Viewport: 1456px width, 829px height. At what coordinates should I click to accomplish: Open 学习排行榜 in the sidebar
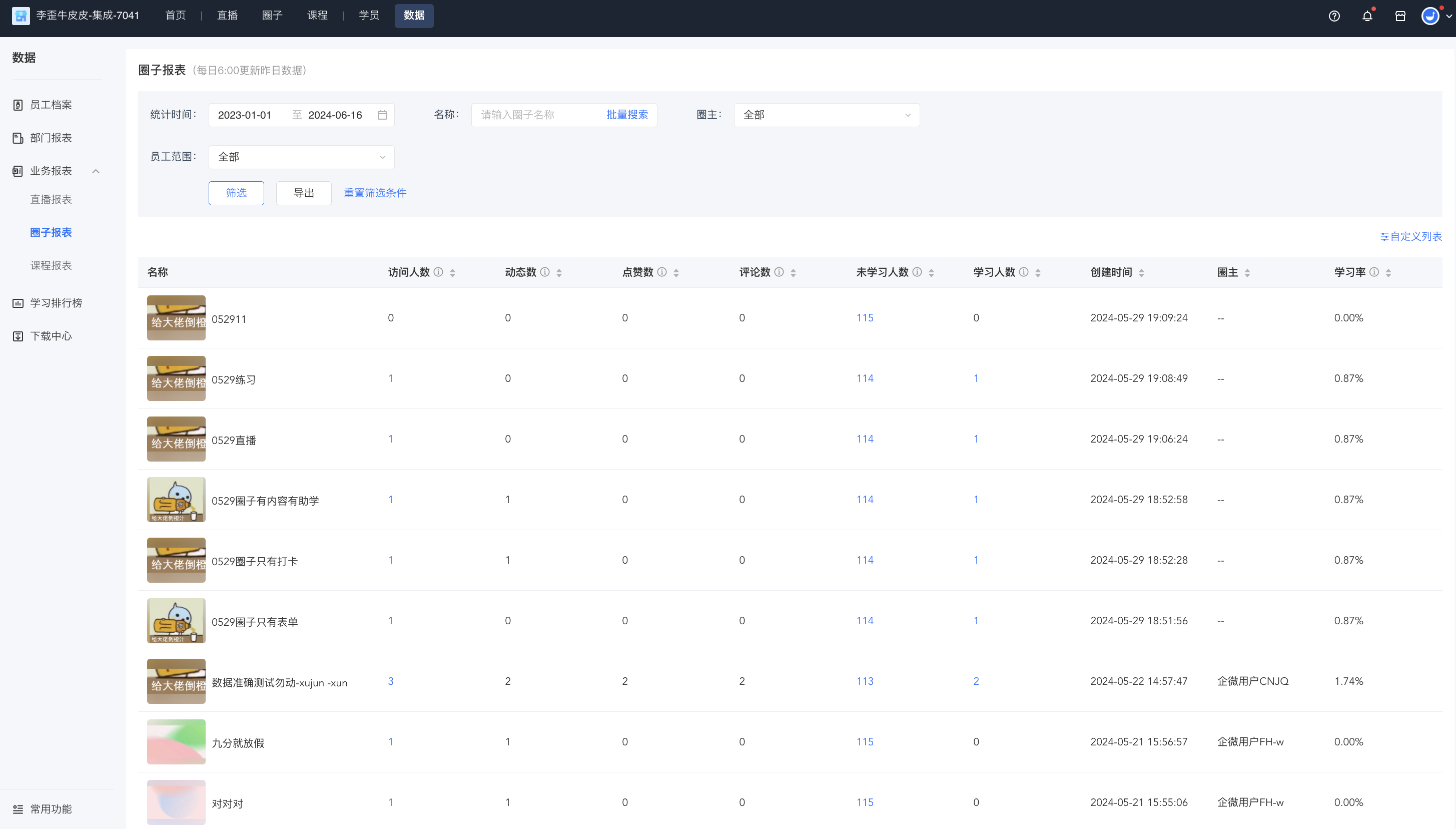(56, 303)
